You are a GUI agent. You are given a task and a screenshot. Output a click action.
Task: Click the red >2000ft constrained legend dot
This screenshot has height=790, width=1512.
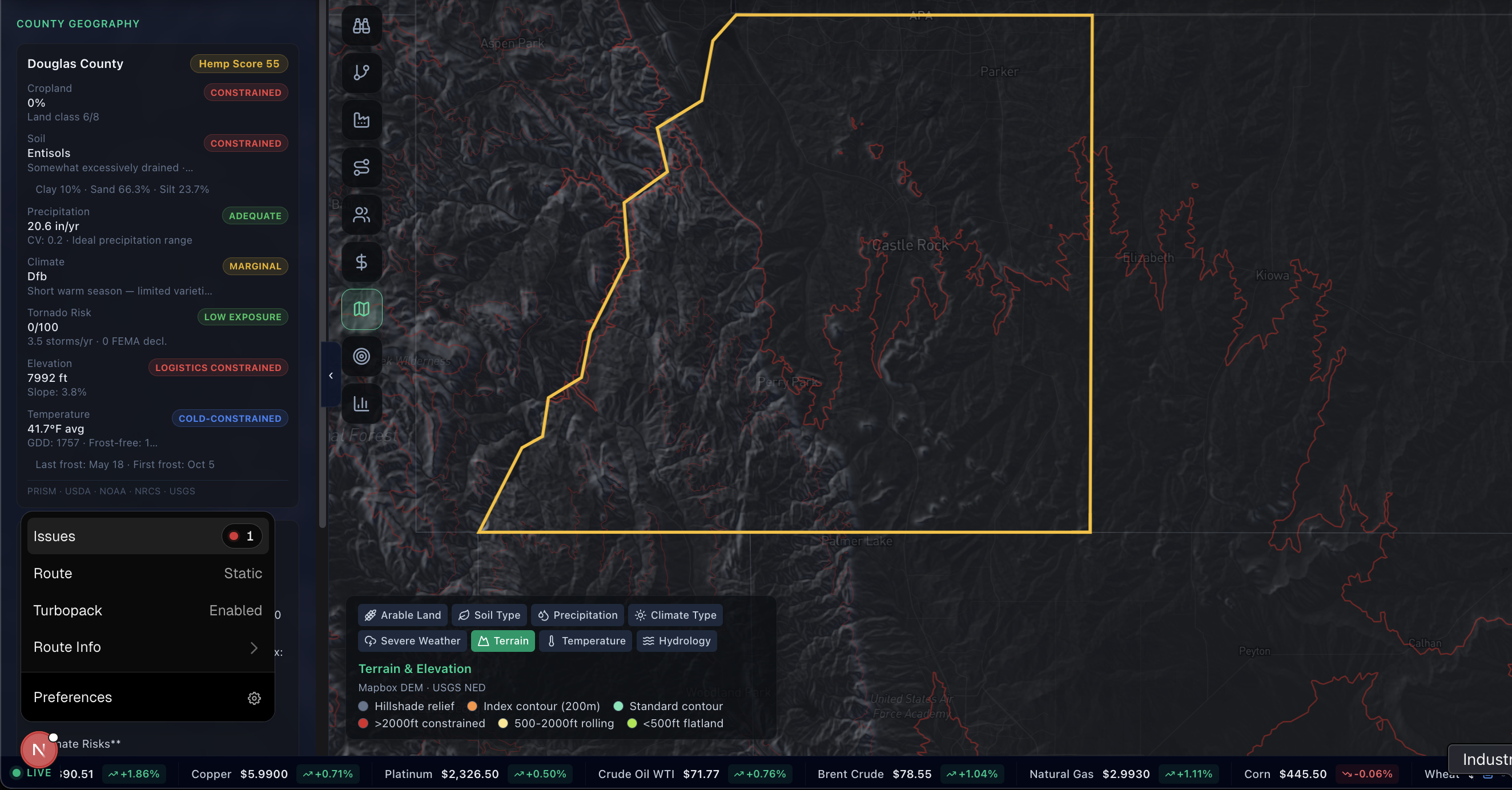(363, 723)
